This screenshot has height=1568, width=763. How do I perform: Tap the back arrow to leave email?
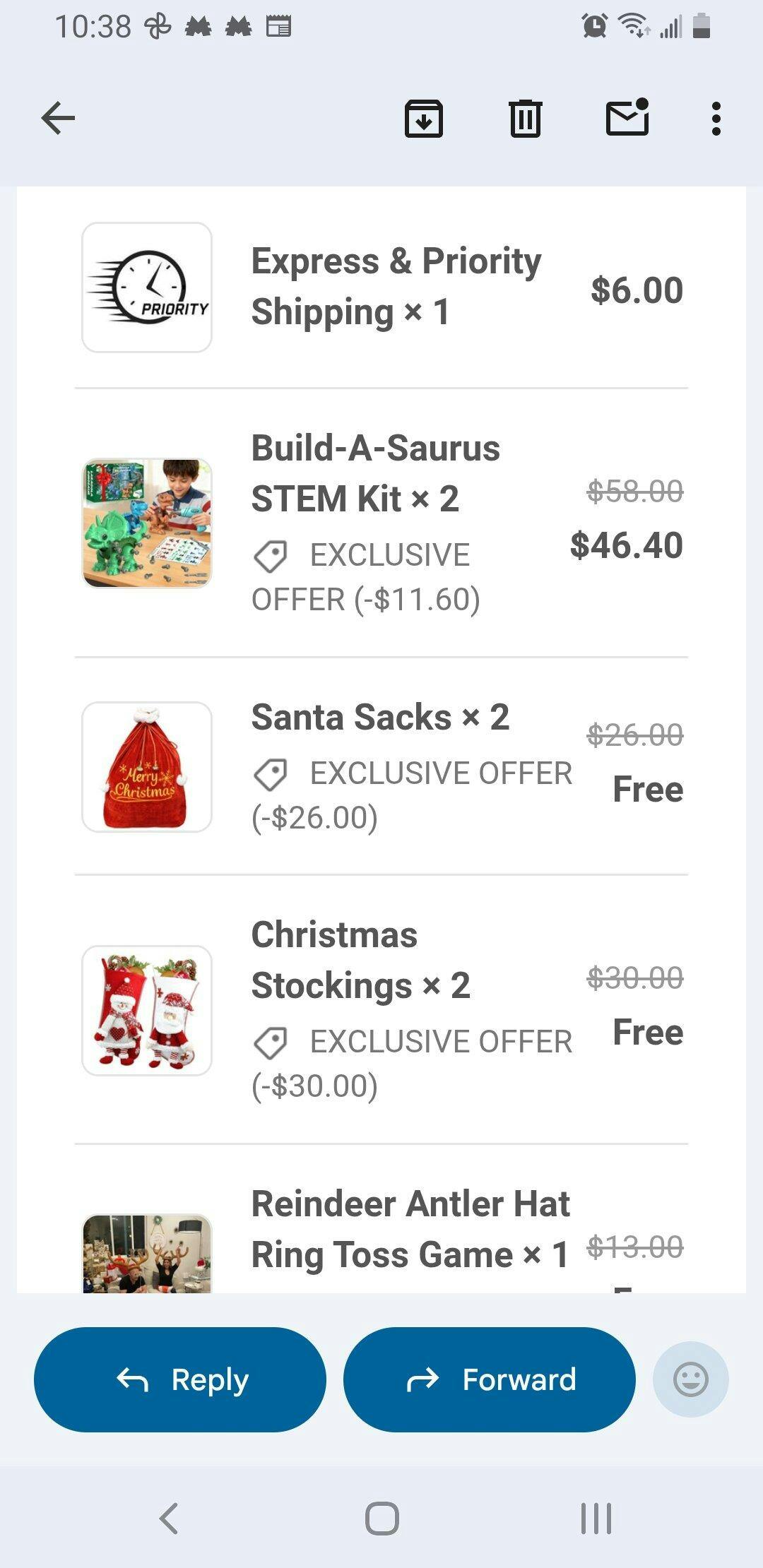click(58, 118)
